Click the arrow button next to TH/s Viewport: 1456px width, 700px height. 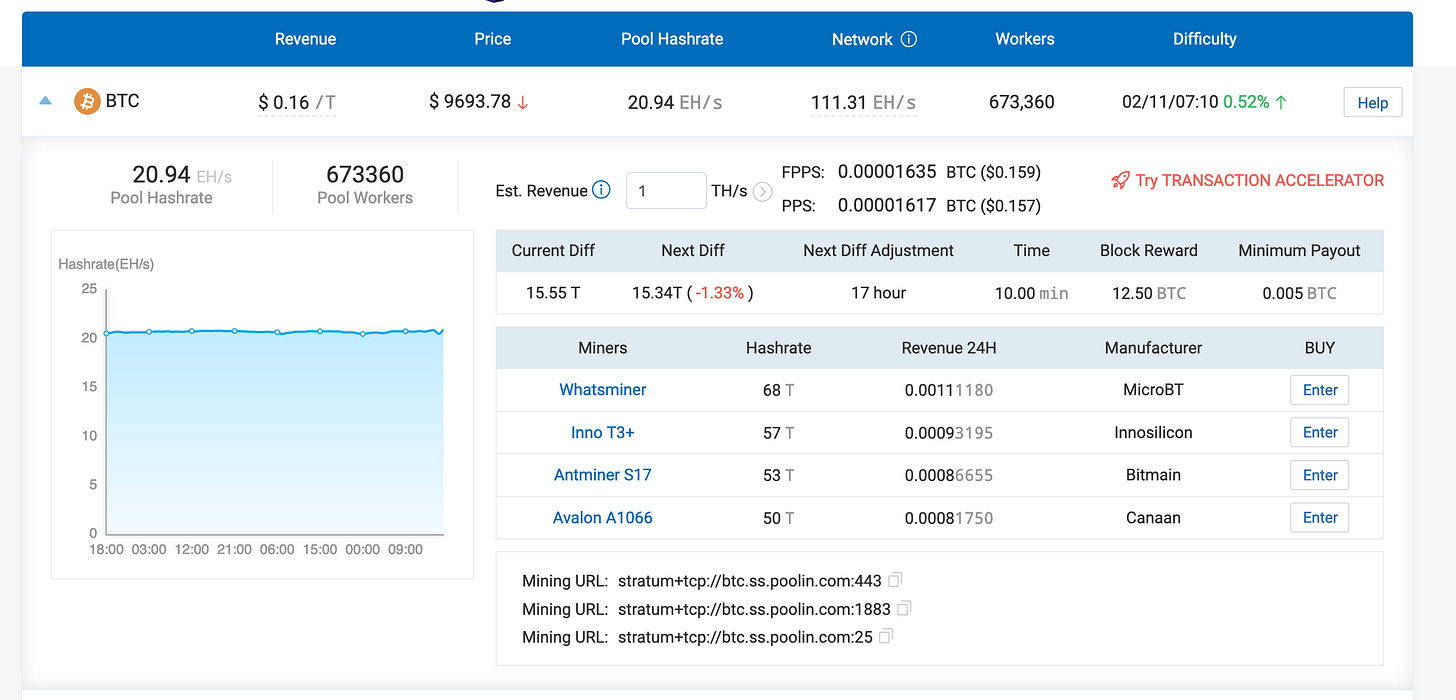coord(762,191)
